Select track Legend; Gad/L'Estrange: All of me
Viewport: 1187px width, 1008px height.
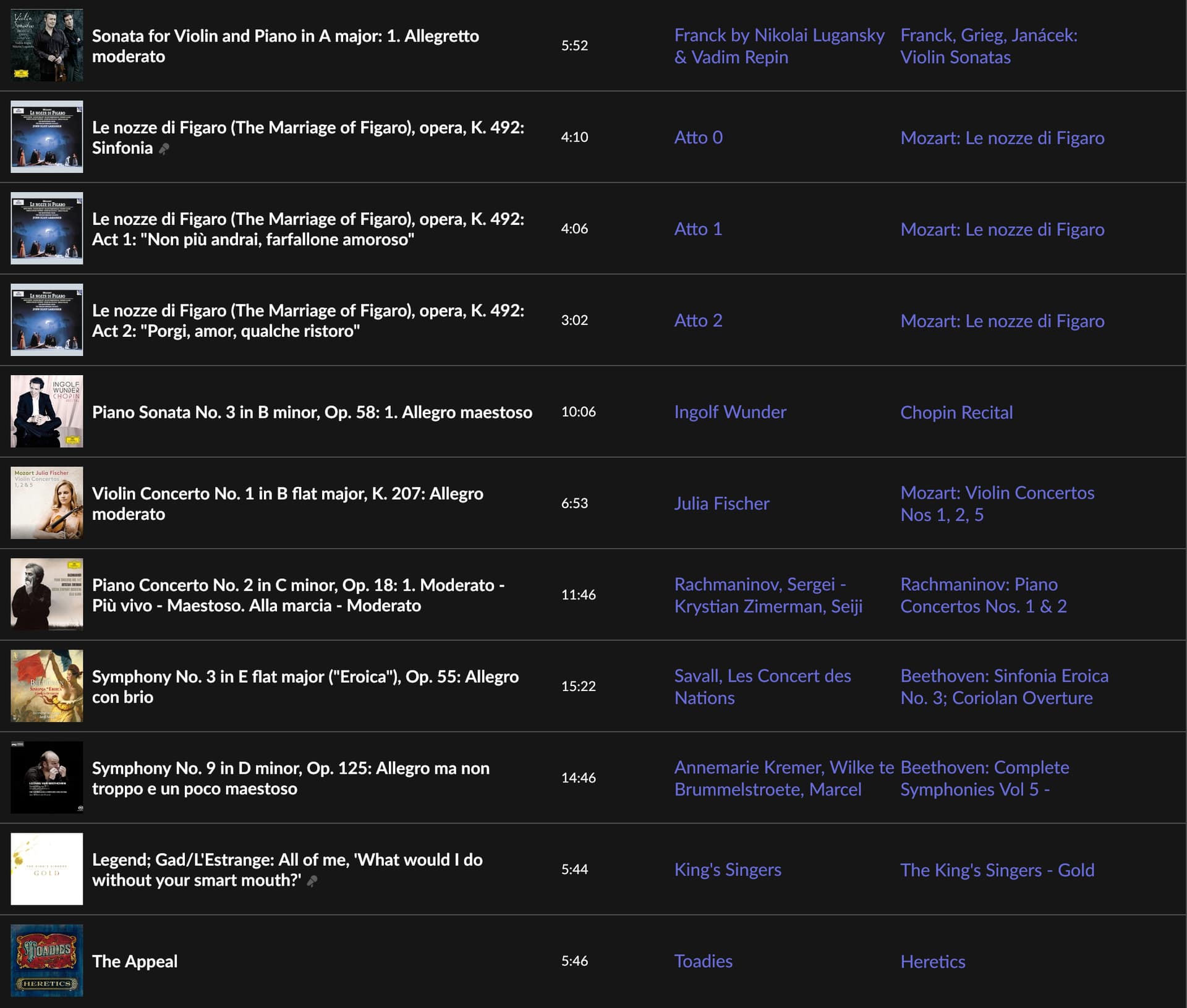pos(287,869)
